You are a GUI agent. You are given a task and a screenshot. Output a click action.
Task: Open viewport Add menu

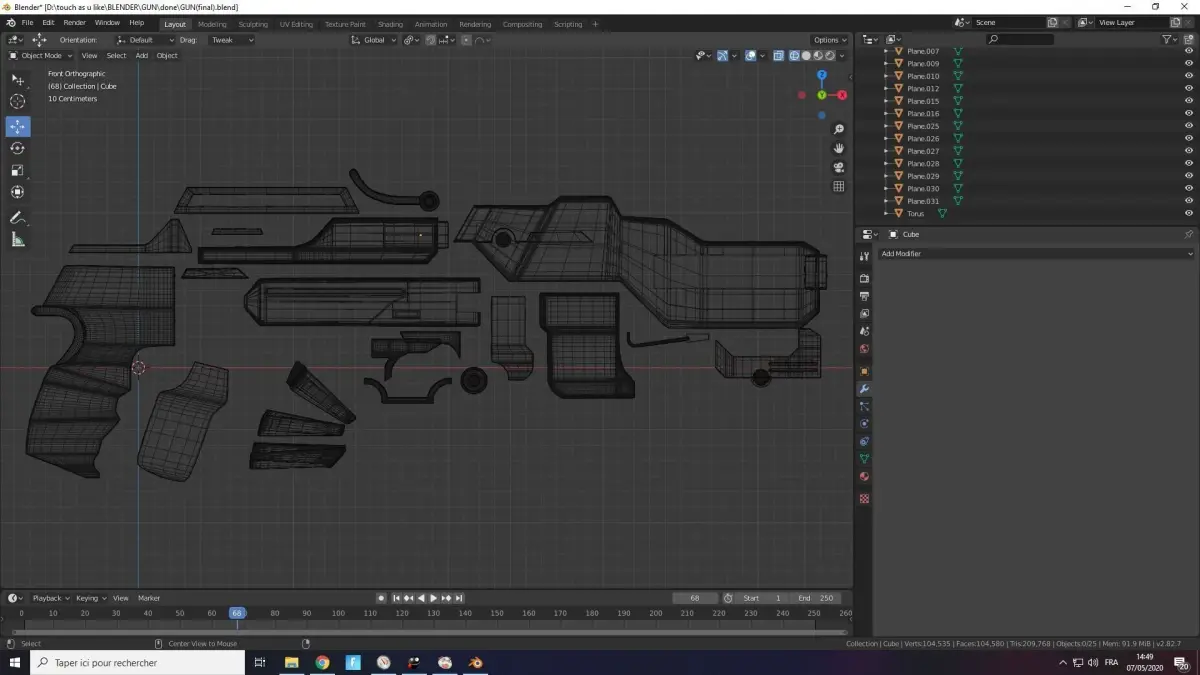pyautogui.click(x=142, y=56)
